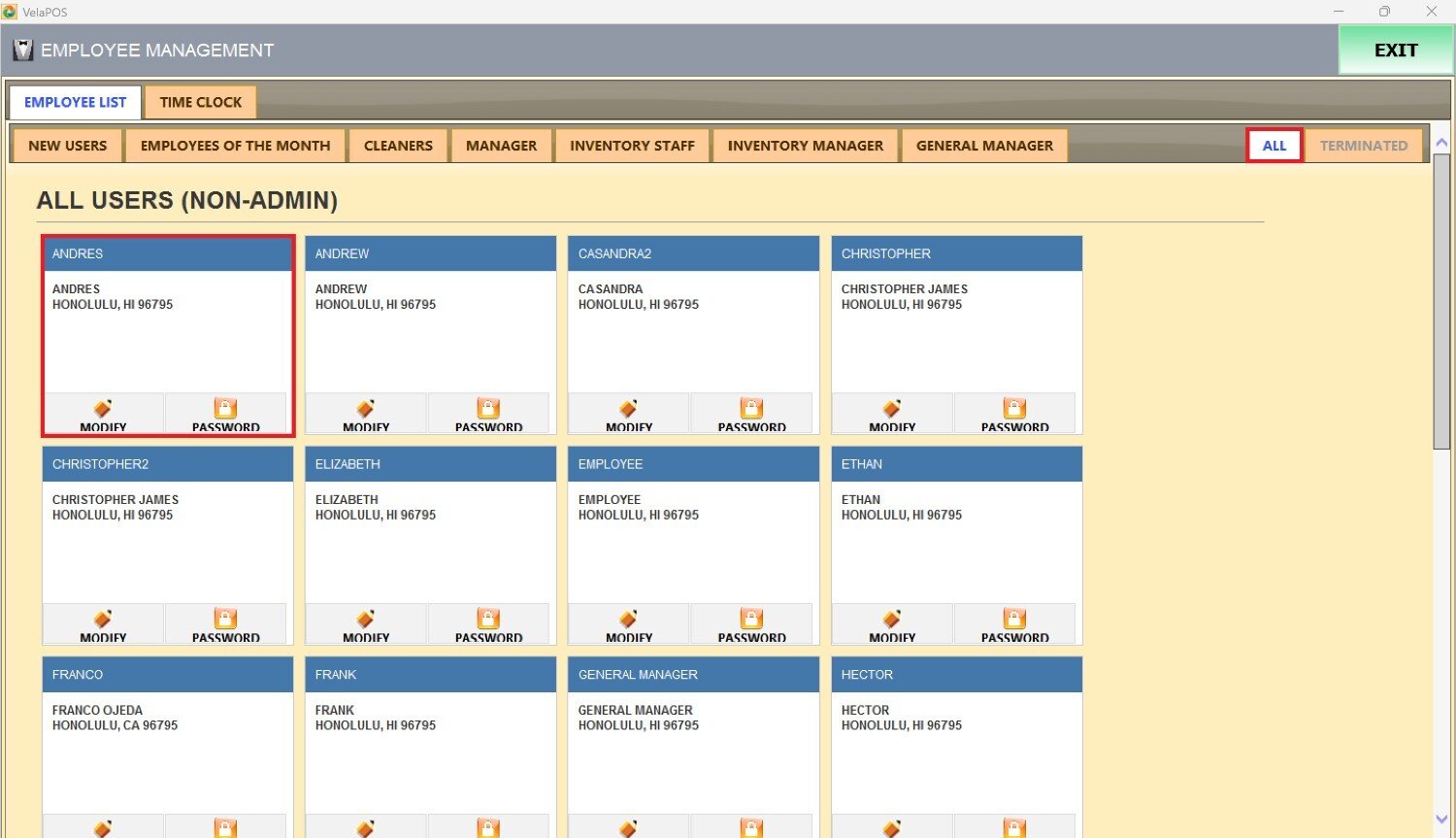
Task: Show Inventory Manager role filter
Action: tap(805, 146)
